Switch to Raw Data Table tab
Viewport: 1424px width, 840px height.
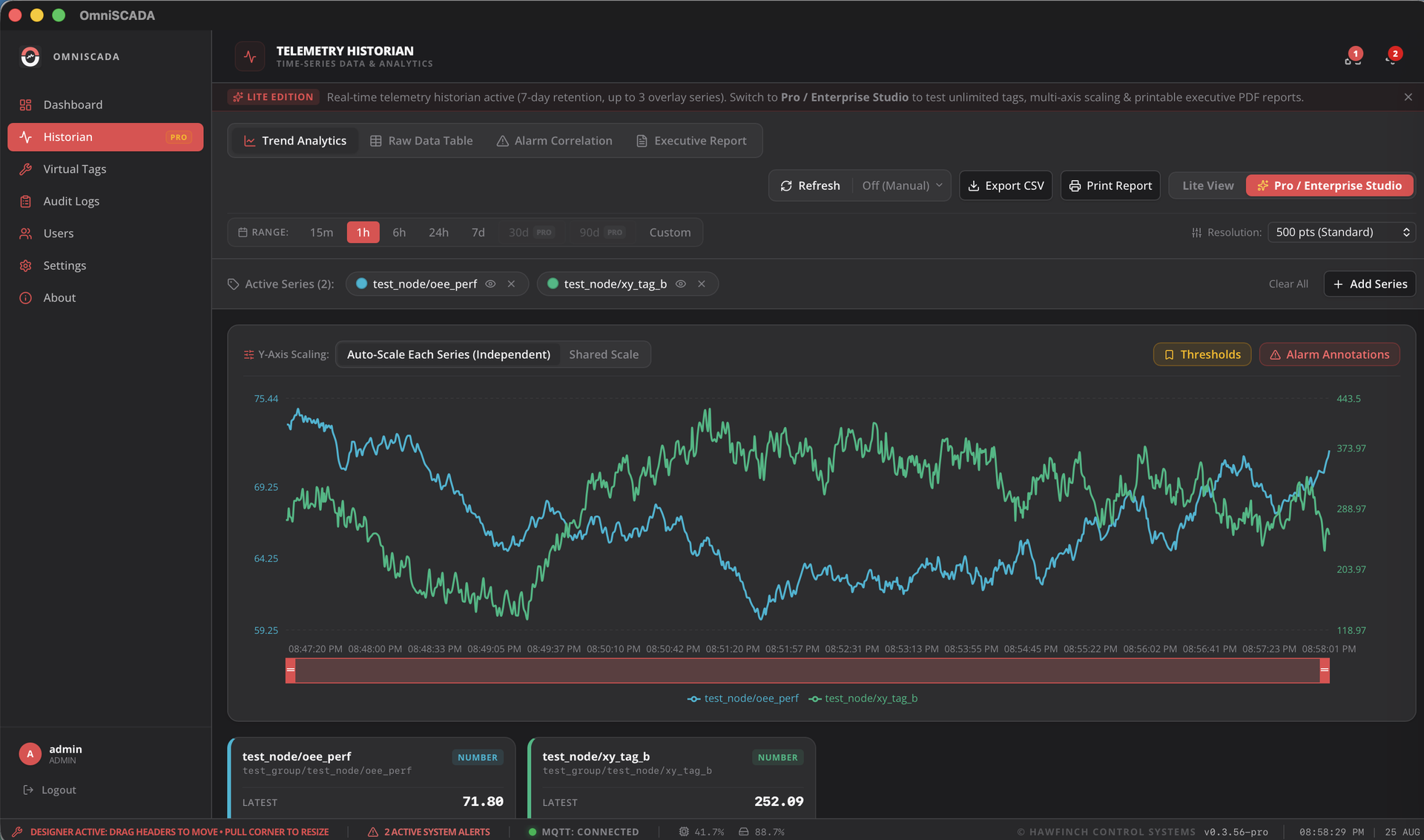click(421, 141)
